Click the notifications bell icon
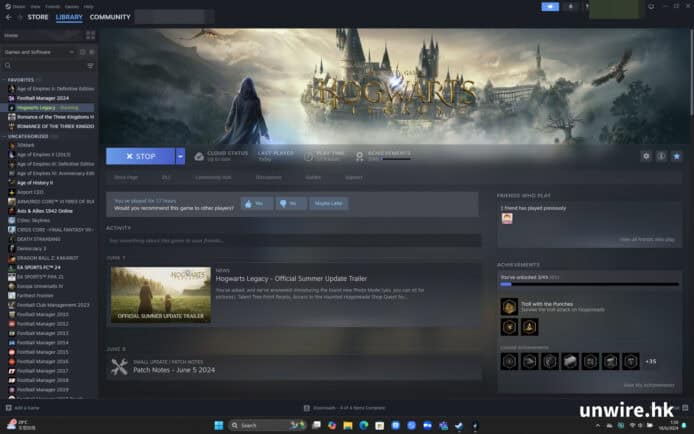Viewport: 694px width, 434px height. [x=571, y=6]
